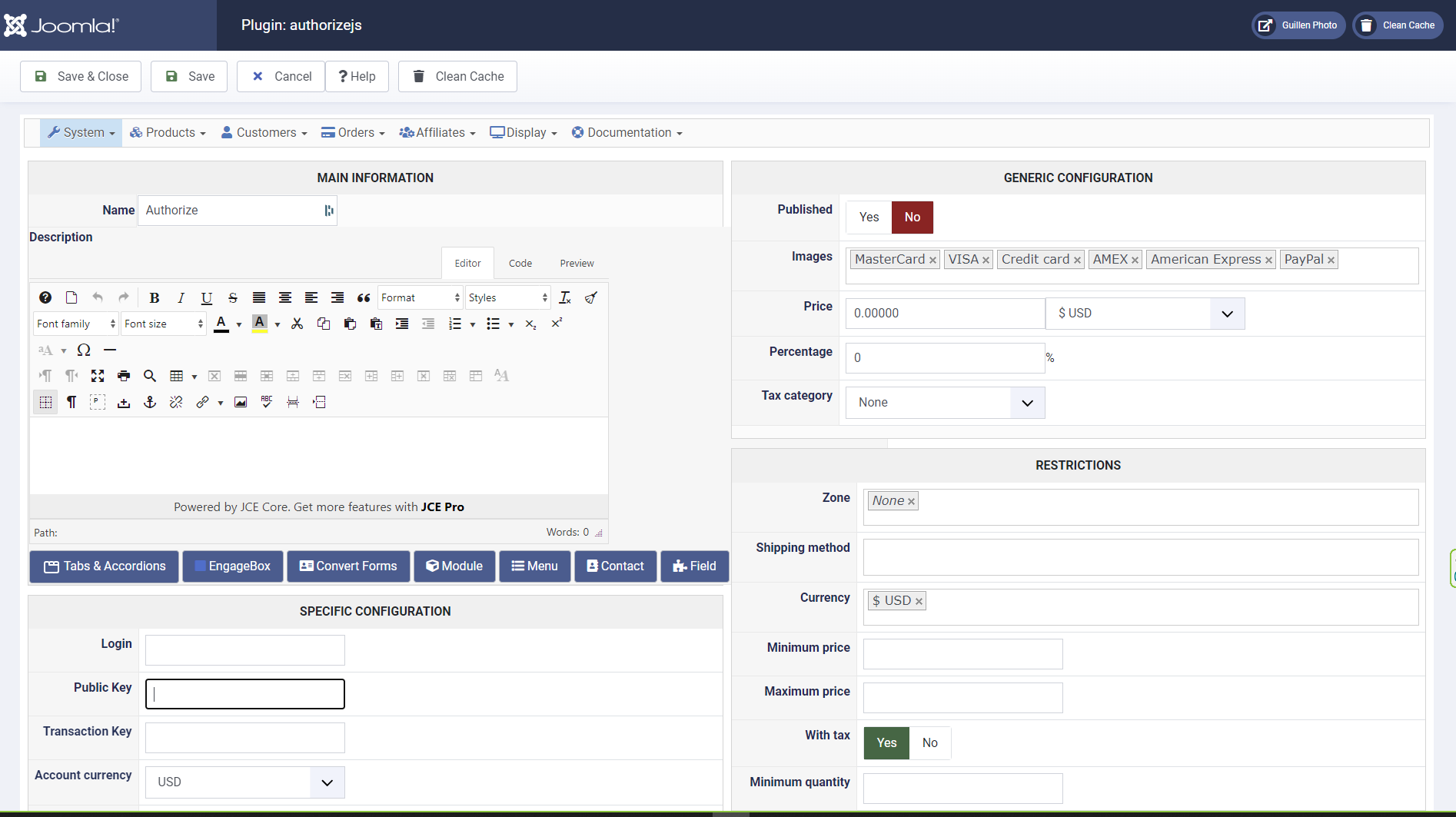1456x817 pixels.
Task: Click the Transaction Key input field
Action: click(x=245, y=738)
